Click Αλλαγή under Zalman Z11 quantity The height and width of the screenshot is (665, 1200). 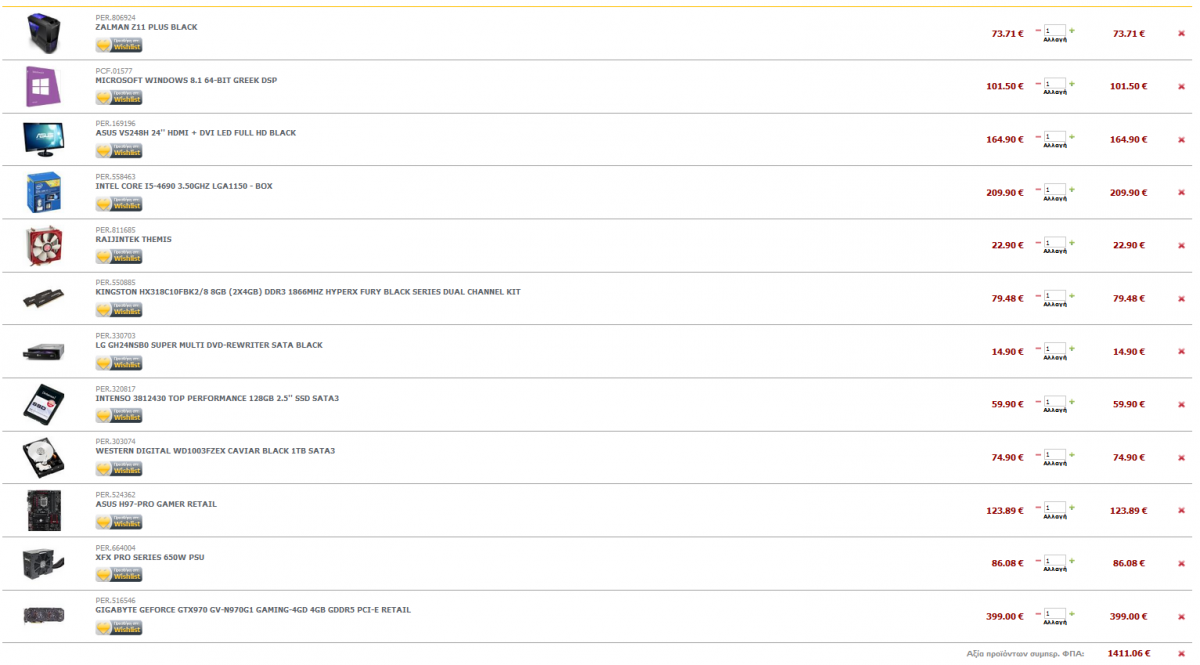pyautogui.click(x=1055, y=41)
